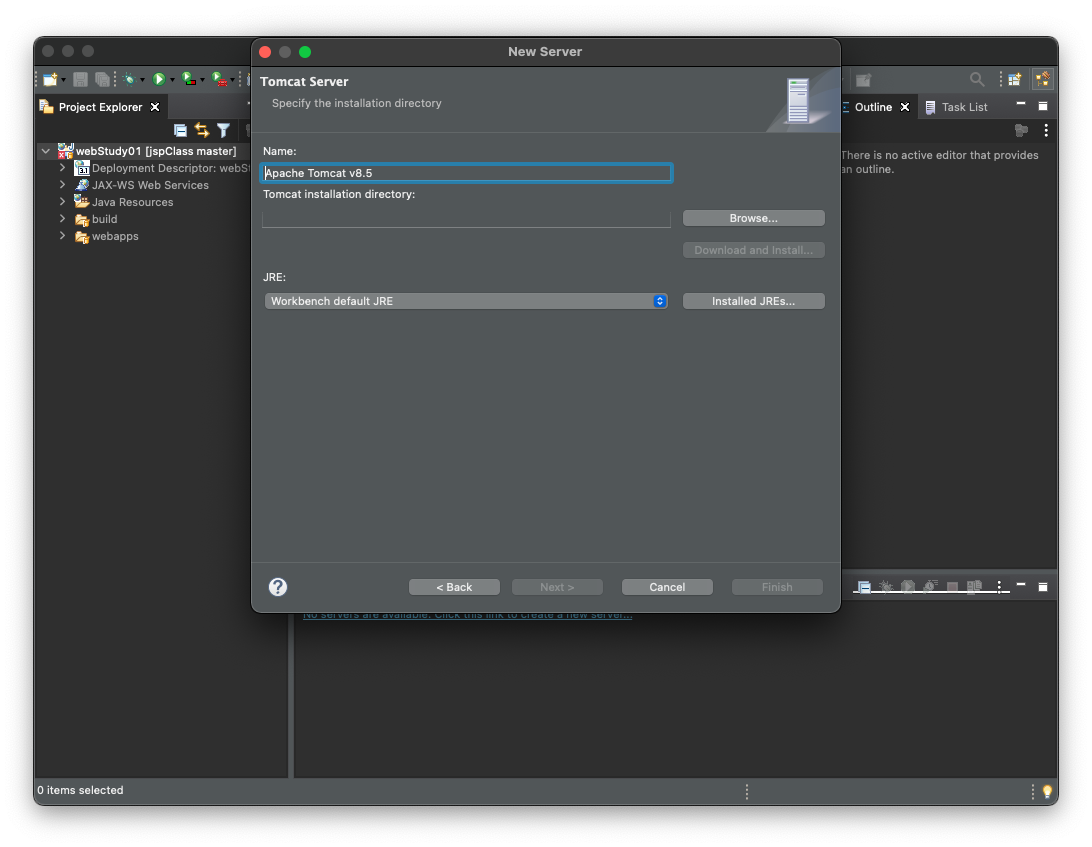Click Servers view stop square icon
The width and height of the screenshot is (1092, 847).
[953, 587]
